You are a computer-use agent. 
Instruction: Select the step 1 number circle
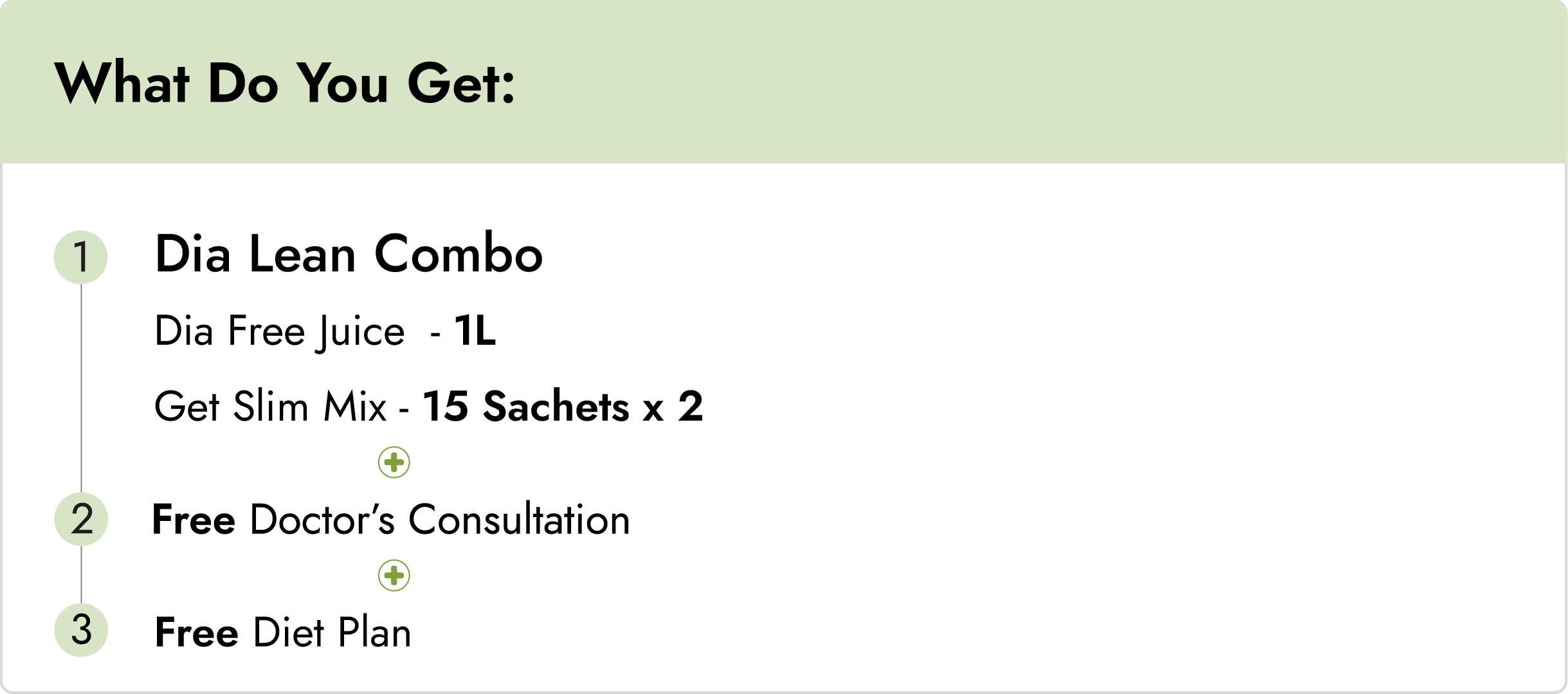point(81,257)
